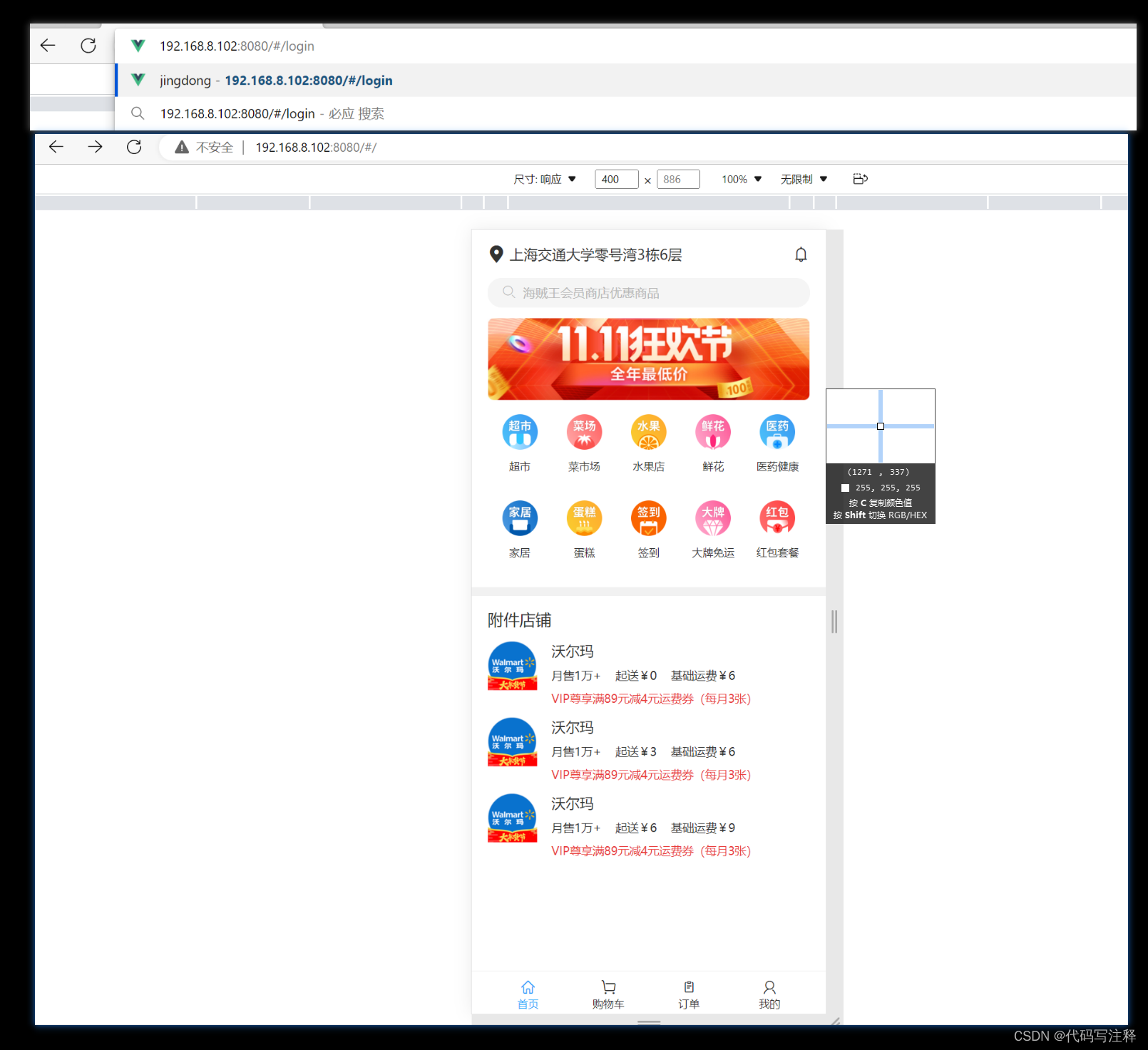The height and width of the screenshot is (1050, 1148).
Task: Switch to the 首页 home tab
Action: (528, 994)
